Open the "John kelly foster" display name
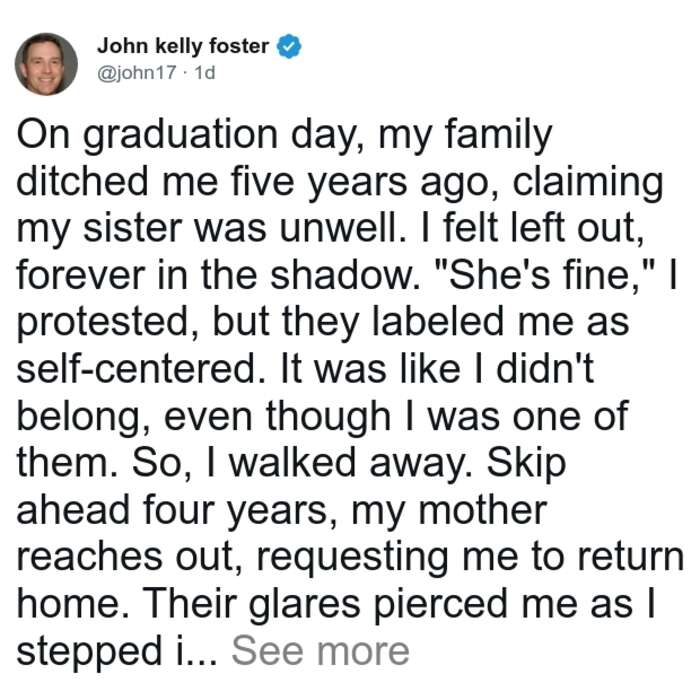The image size is (700, 700). (183, 46)
